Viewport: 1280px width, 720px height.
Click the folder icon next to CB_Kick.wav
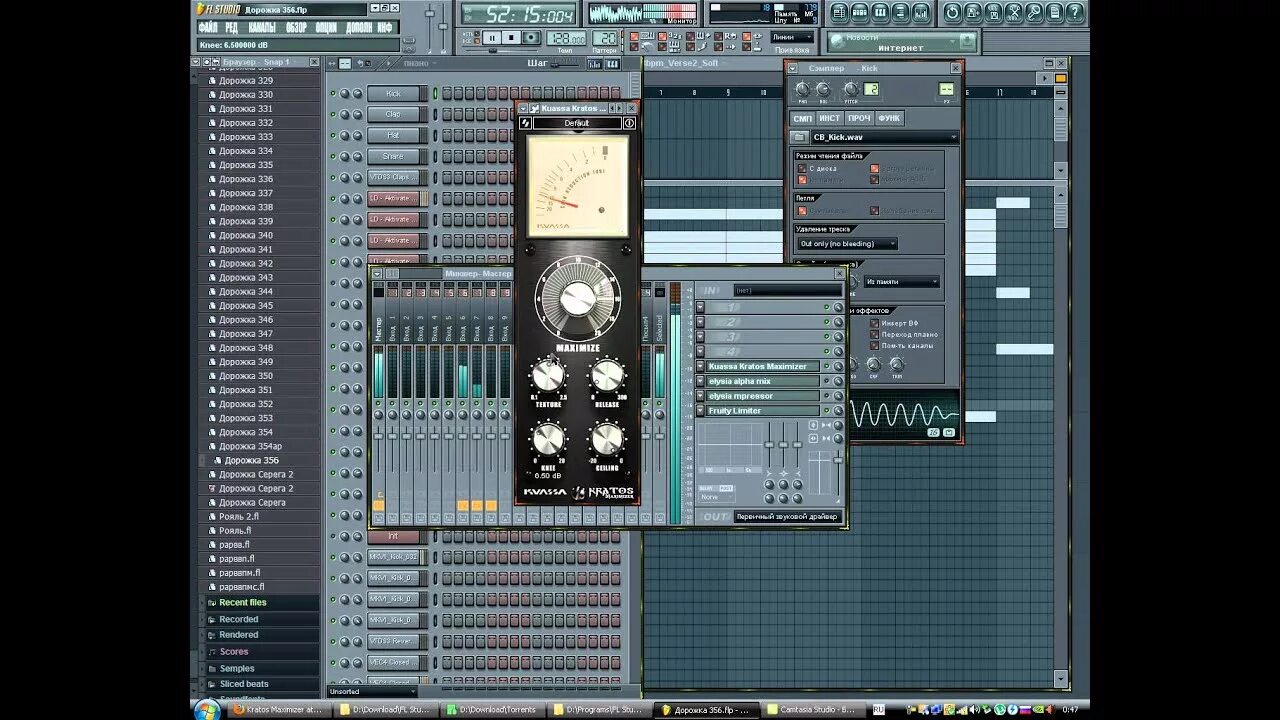[800, 137]
